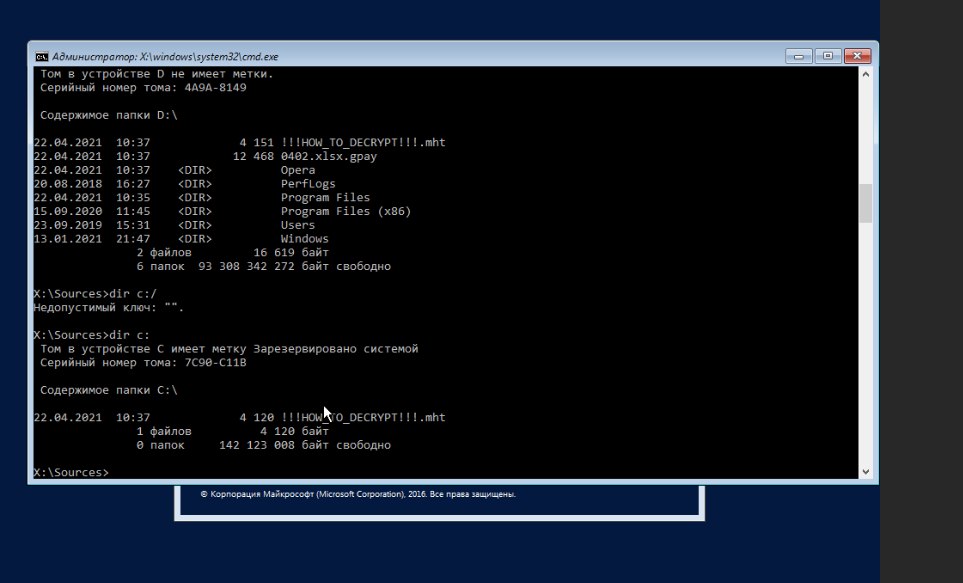The width and height of the screenshot is (963, 583).
Task: Click the serial number 4A9A-8149
Action: pyautogui.click(x=216, y=87)
